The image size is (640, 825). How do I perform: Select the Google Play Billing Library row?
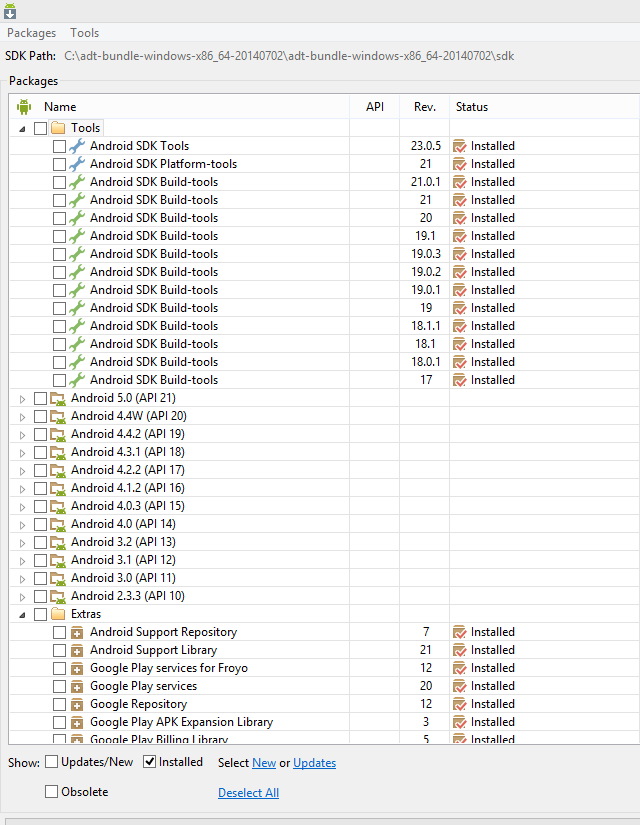point(324,738)
